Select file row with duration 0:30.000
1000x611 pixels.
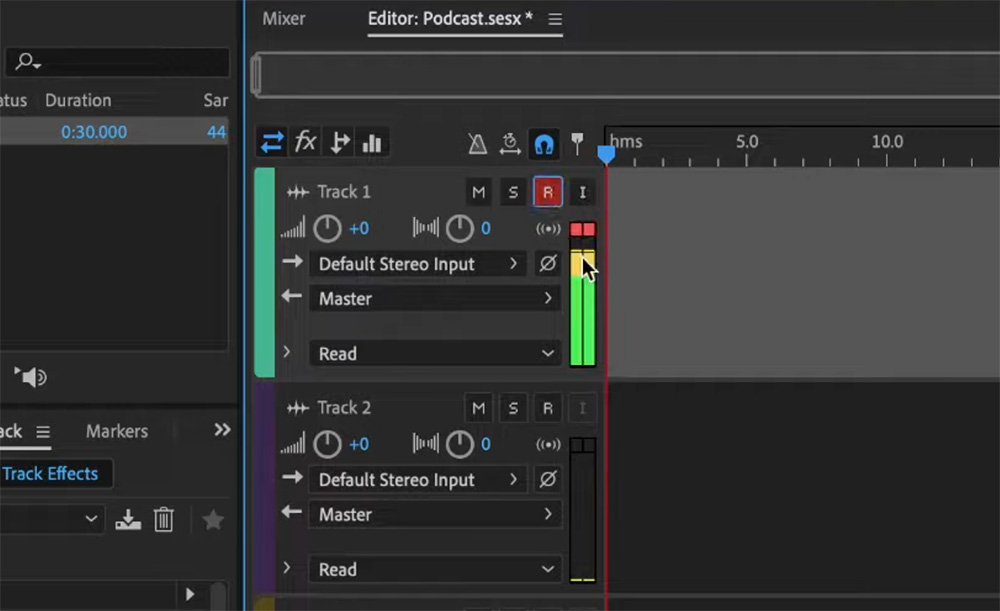(x=114, y=132)
